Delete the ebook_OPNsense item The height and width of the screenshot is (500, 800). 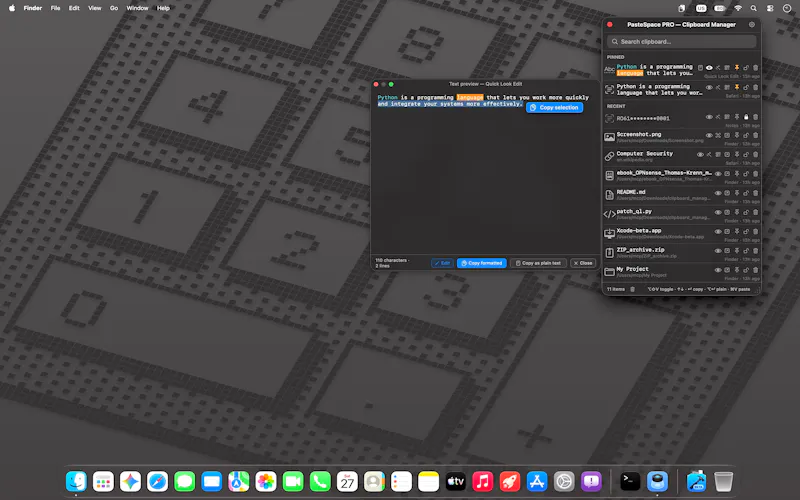[x=756, y=173]
